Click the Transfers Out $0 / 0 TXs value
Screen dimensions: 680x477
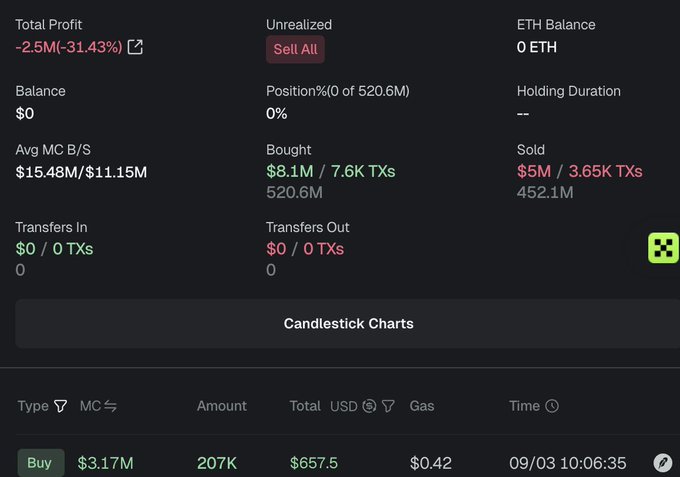pyautogui.click(x=305, y=249)
